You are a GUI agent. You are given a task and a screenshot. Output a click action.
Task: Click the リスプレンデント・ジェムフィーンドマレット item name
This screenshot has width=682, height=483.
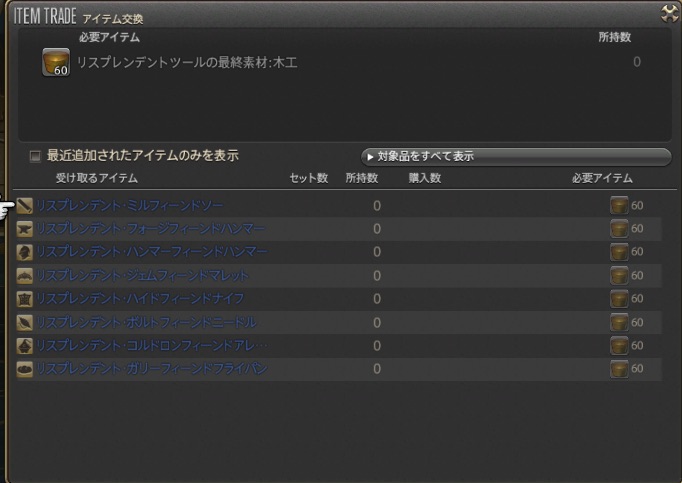coord(142,275)
